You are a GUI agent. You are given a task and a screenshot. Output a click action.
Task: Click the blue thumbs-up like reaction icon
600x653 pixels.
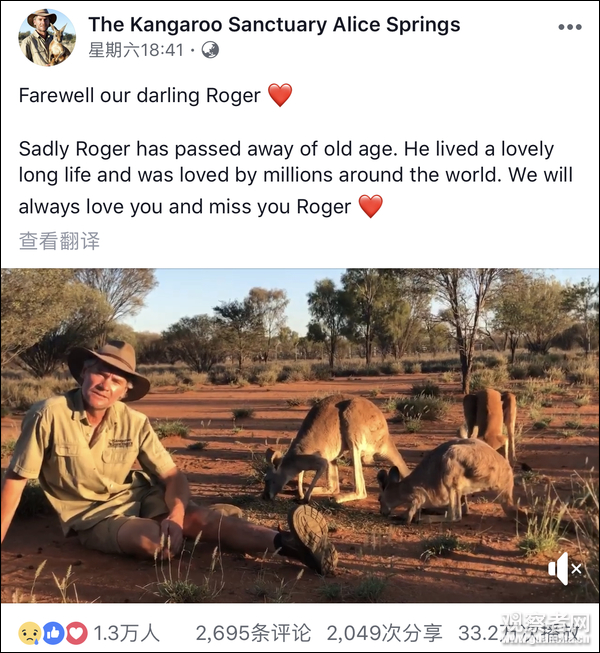53,632
